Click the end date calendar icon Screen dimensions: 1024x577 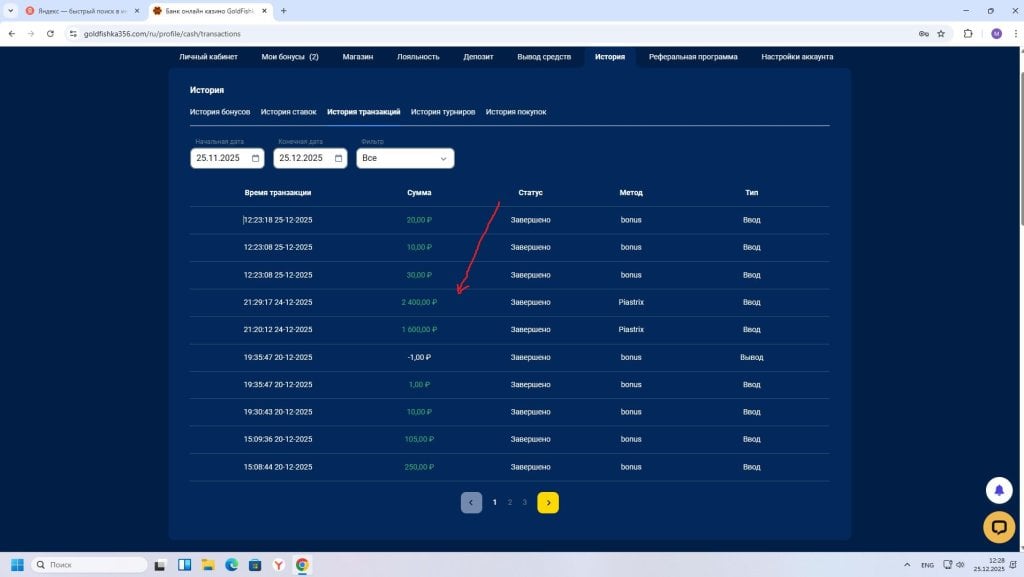(x=338, y=158)
